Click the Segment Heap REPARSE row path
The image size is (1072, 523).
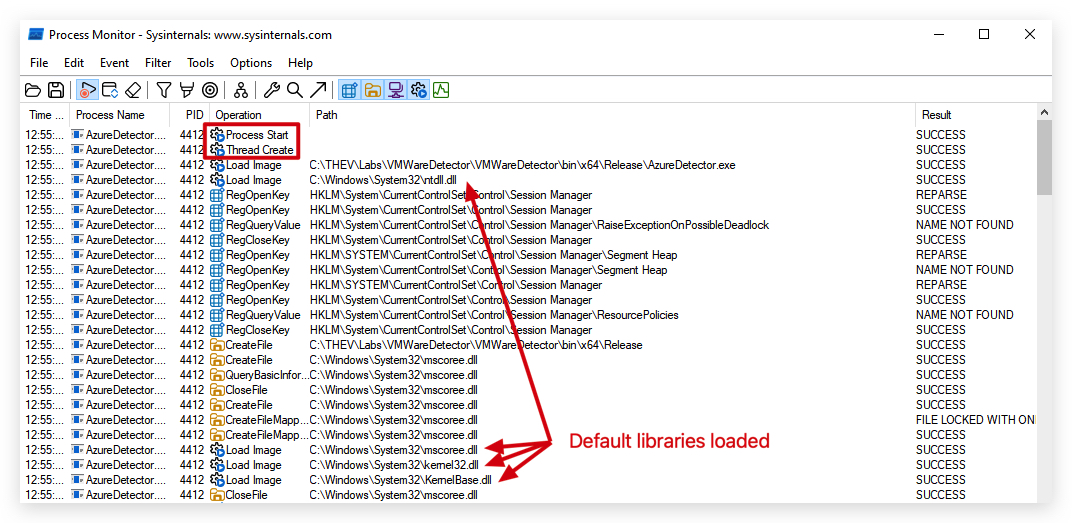coord(493,255)
